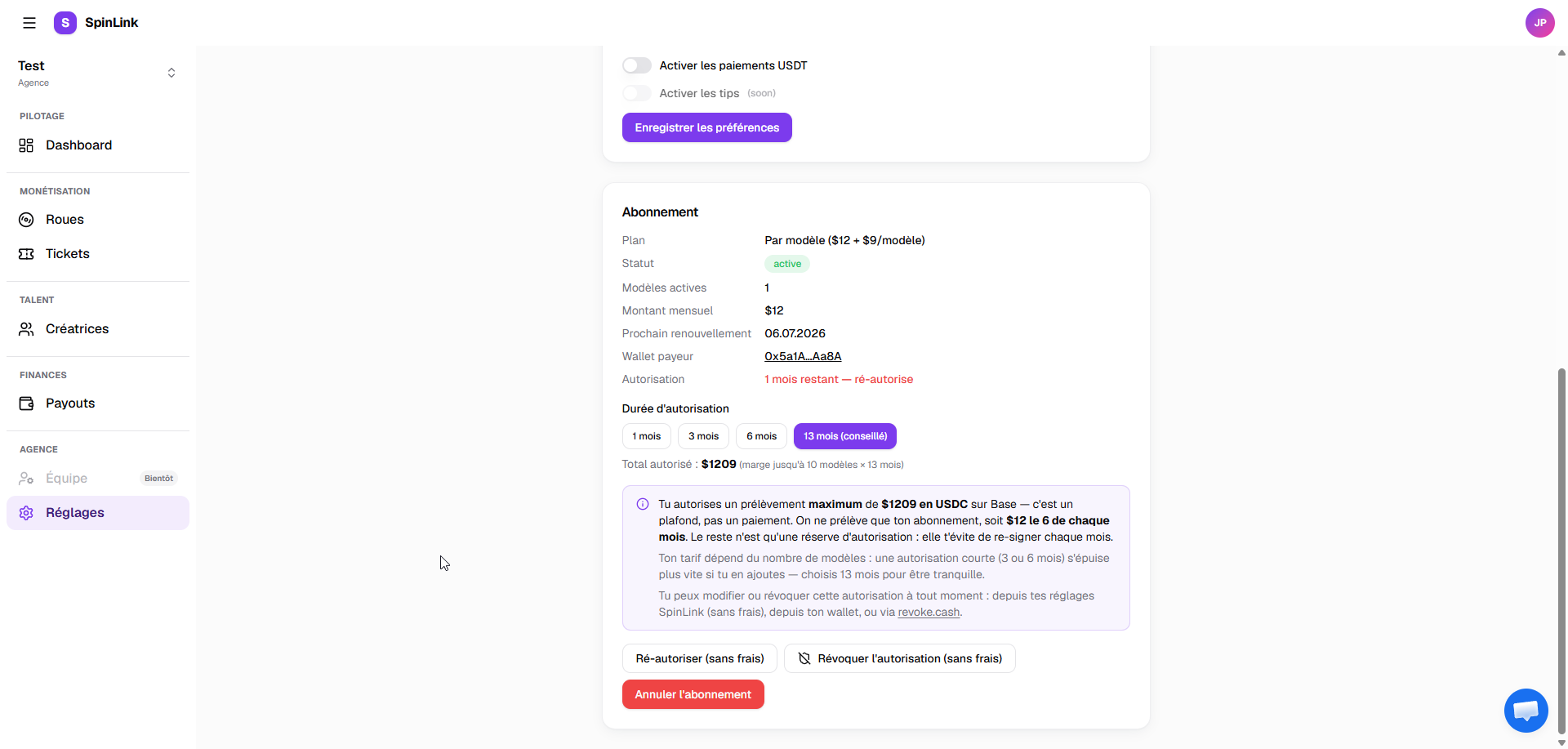1568x749 pixels.
Task: Click the Payouts wallet icon
Action: click(26, 403)
